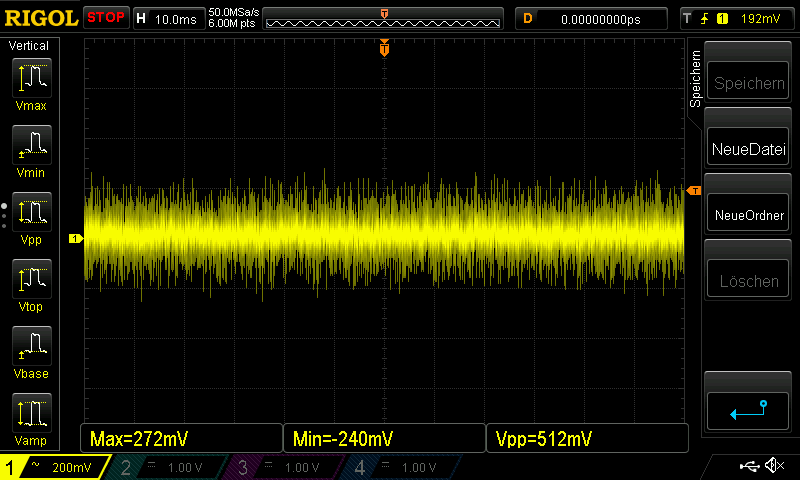
Task: Toggle channel 4 on
Action: coord(402,467)
